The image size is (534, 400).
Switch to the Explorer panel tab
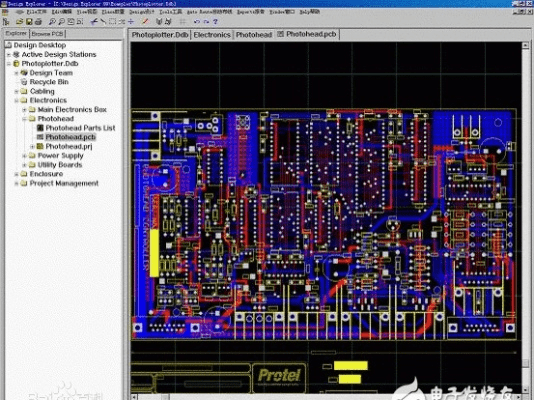coord(16,33)
